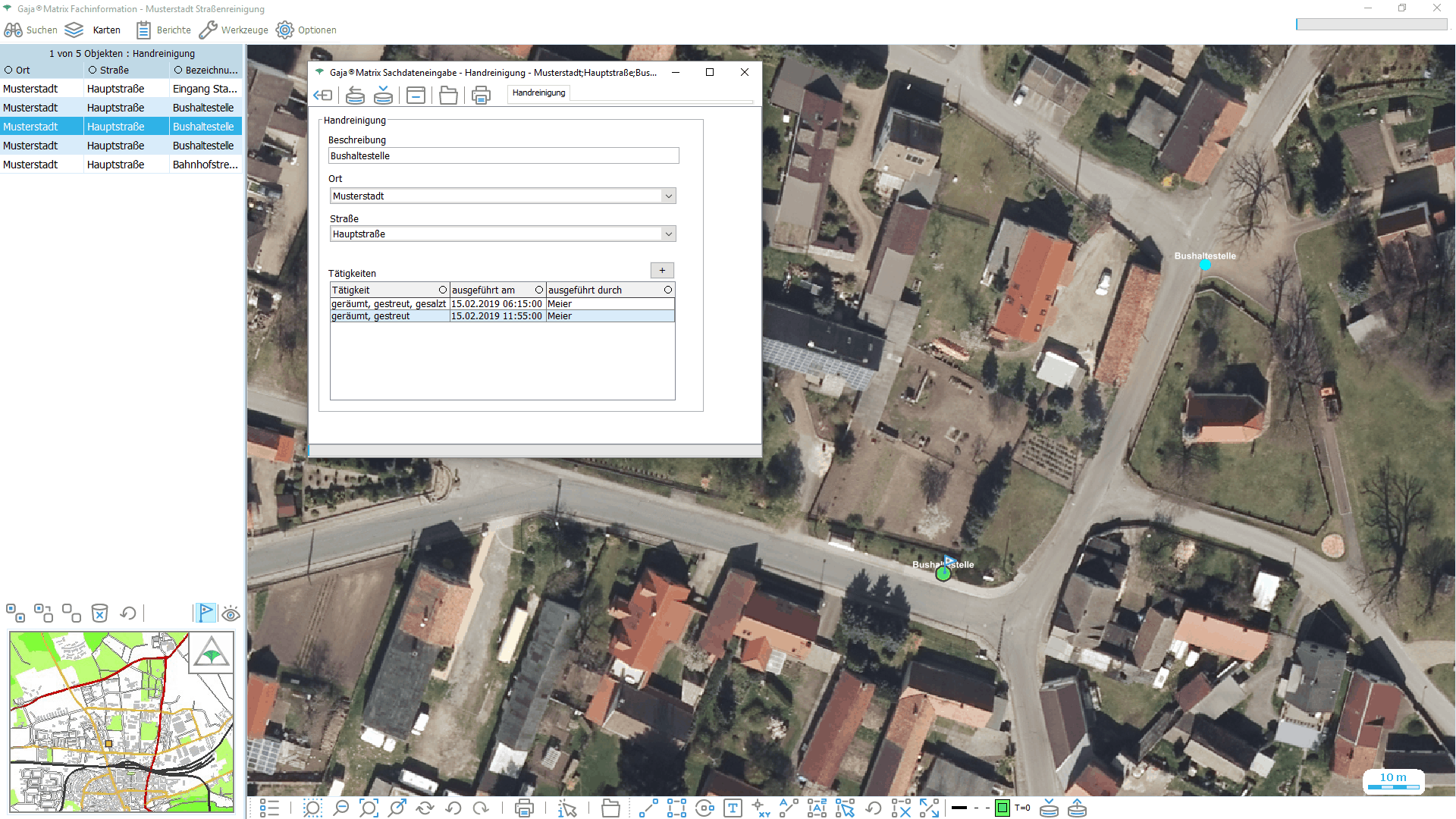
Task: Open the Ort dropdown
Action: click(x=668, y=196)
